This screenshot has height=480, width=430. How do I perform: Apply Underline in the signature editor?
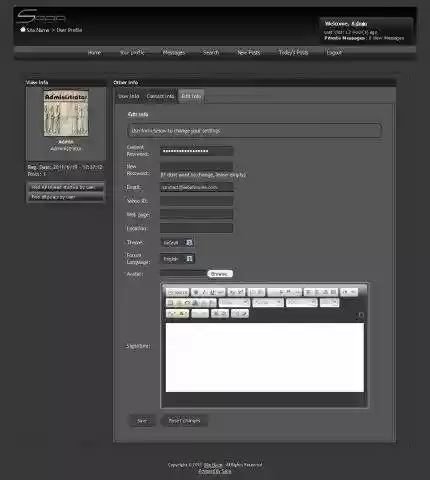tap(212, 292)
